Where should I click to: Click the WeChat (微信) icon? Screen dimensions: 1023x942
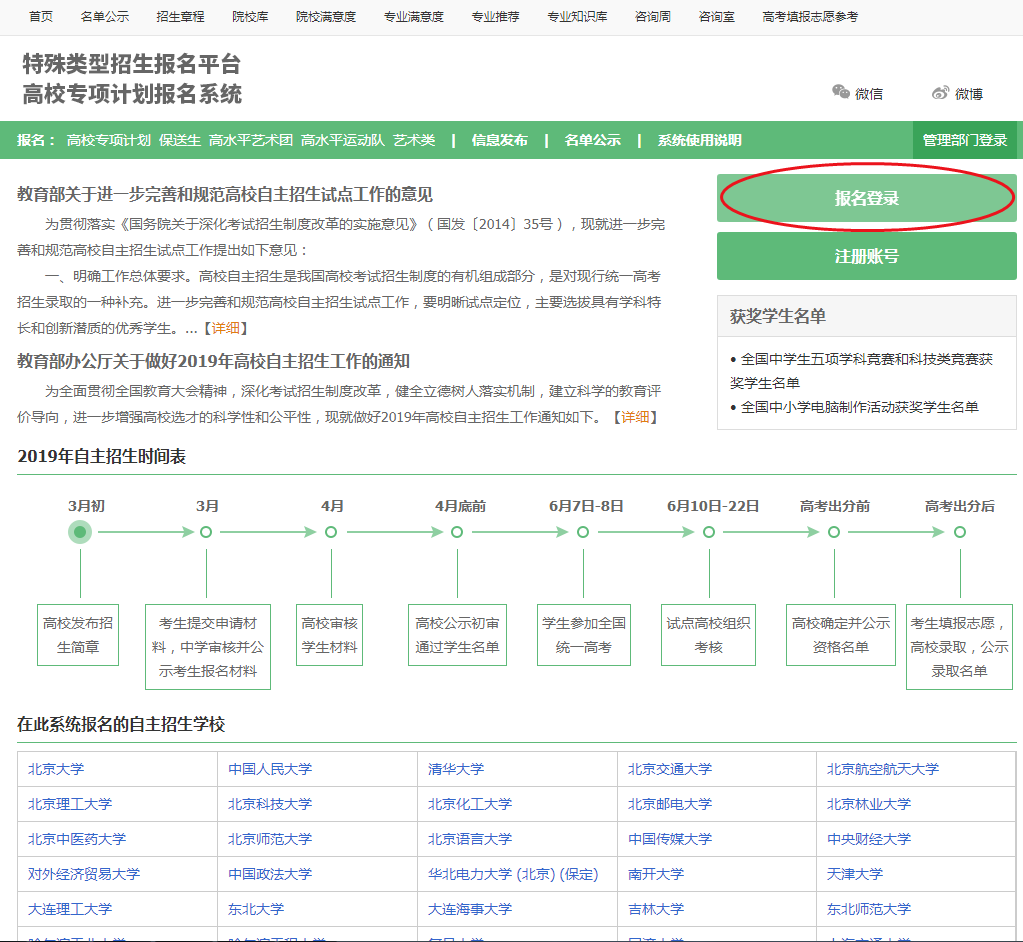pos(841,92)
